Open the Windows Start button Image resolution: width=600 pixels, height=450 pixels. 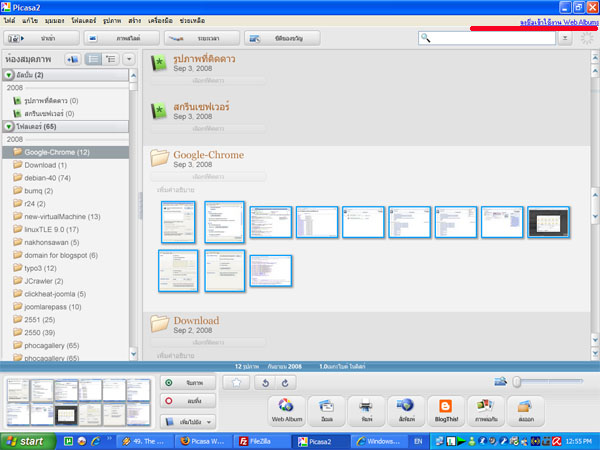pos(28,441)
